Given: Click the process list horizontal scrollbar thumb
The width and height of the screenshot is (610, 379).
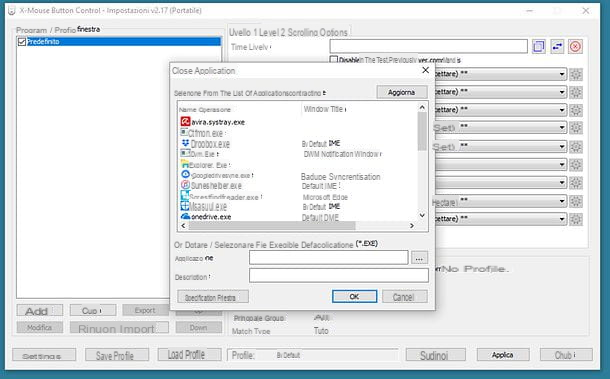Looking at the screenshot, I should point(272,226).
